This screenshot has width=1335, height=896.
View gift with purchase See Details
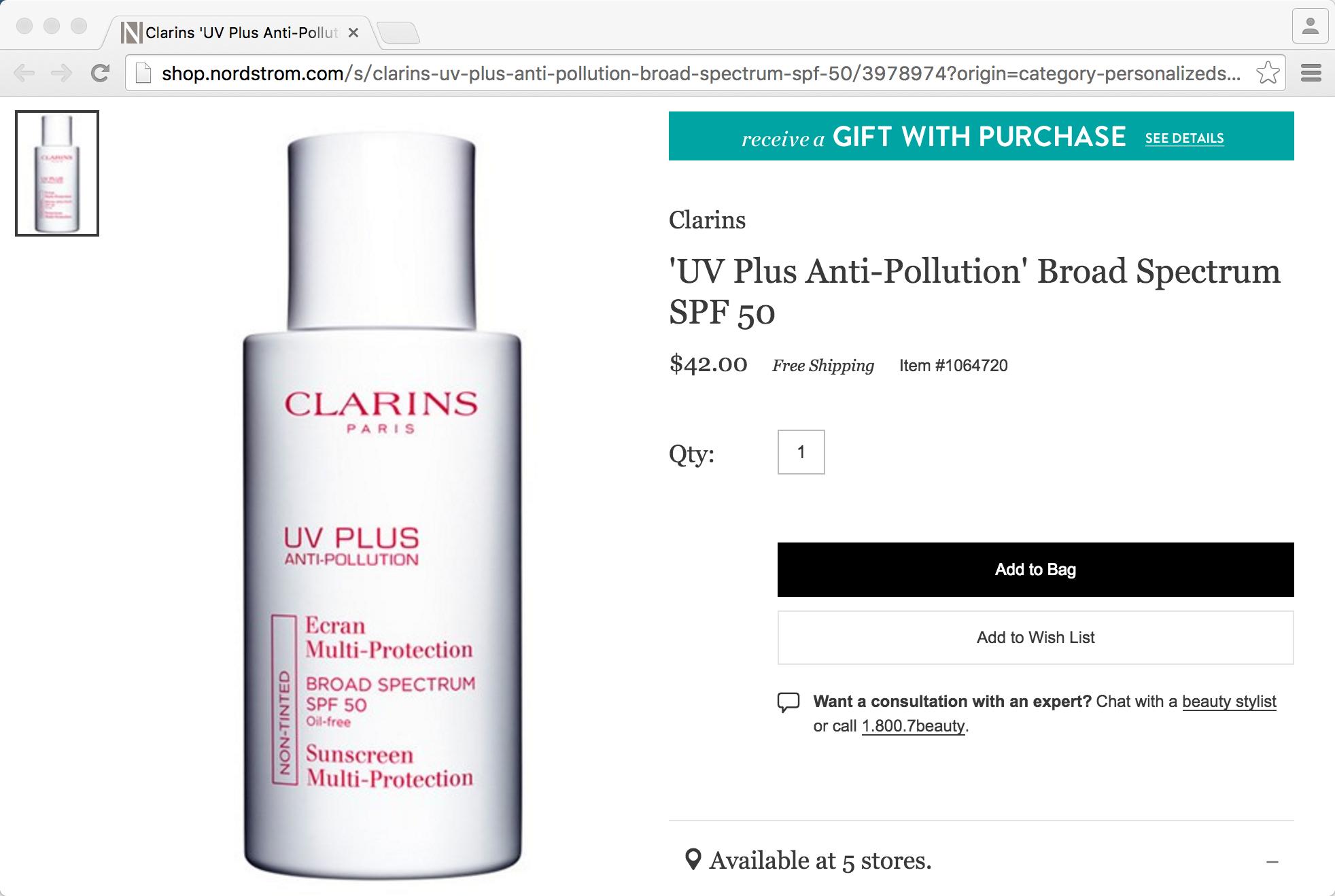[1184, 138]
